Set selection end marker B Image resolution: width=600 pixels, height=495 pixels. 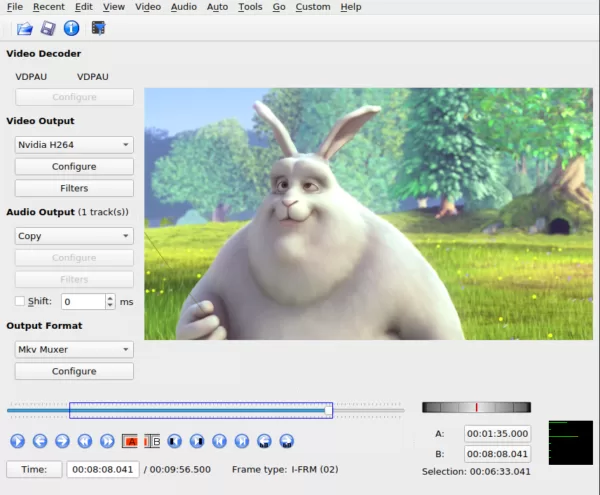tap(152, 441)
